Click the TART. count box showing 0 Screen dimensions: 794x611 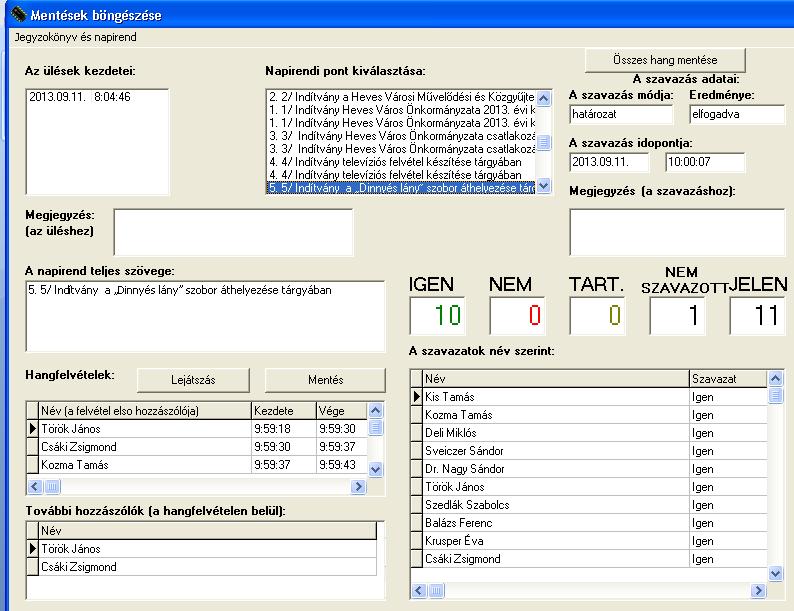pos(597,315)
